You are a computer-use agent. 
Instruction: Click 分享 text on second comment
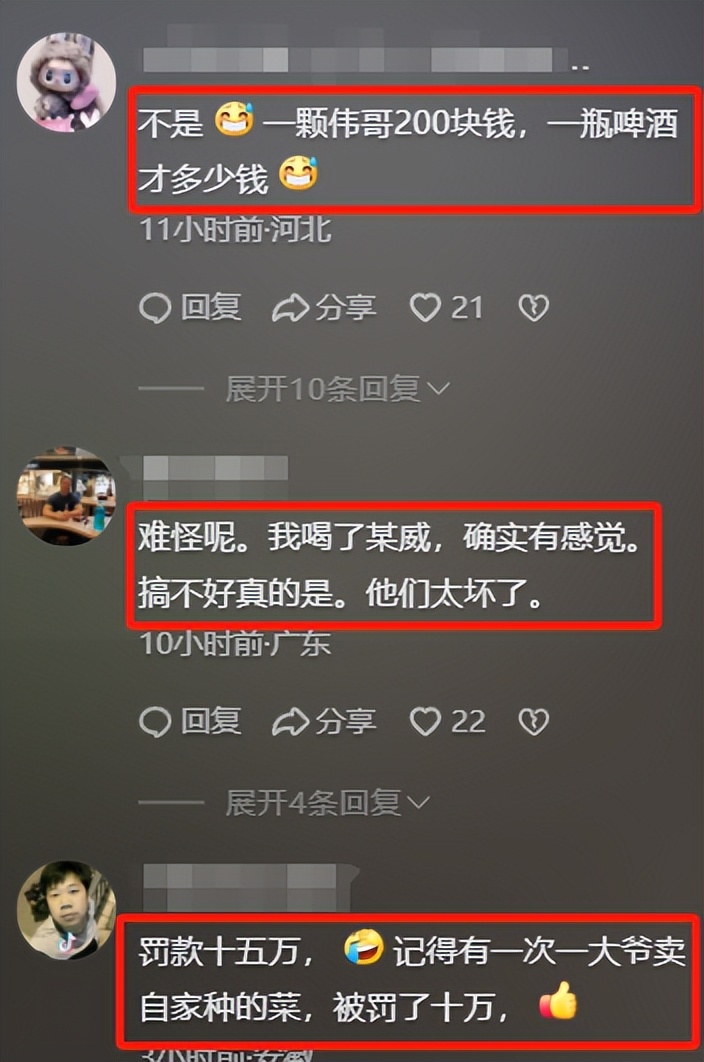(x=346, y=722)
